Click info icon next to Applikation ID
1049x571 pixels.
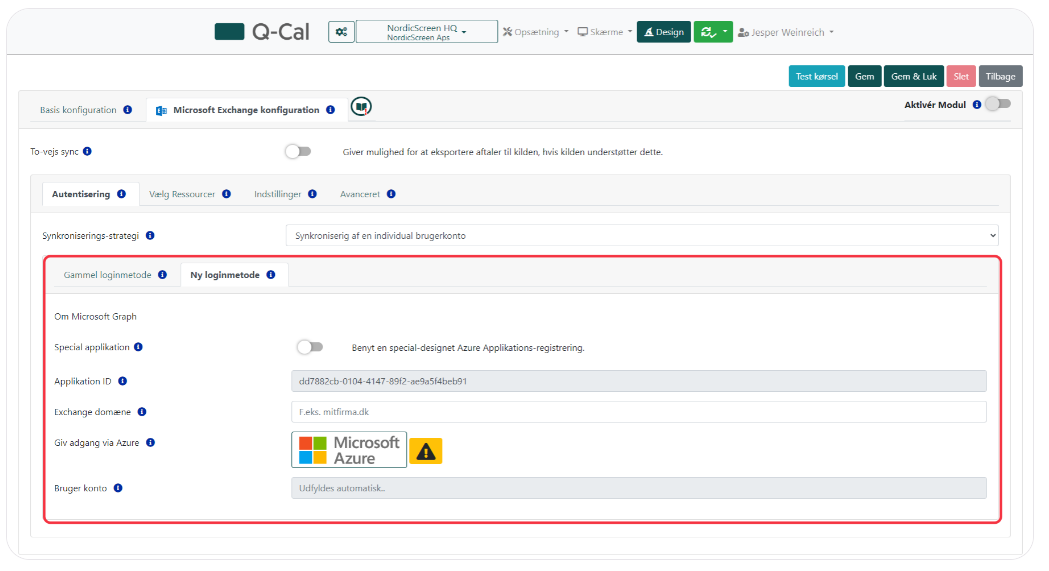[x=122, y=381]
